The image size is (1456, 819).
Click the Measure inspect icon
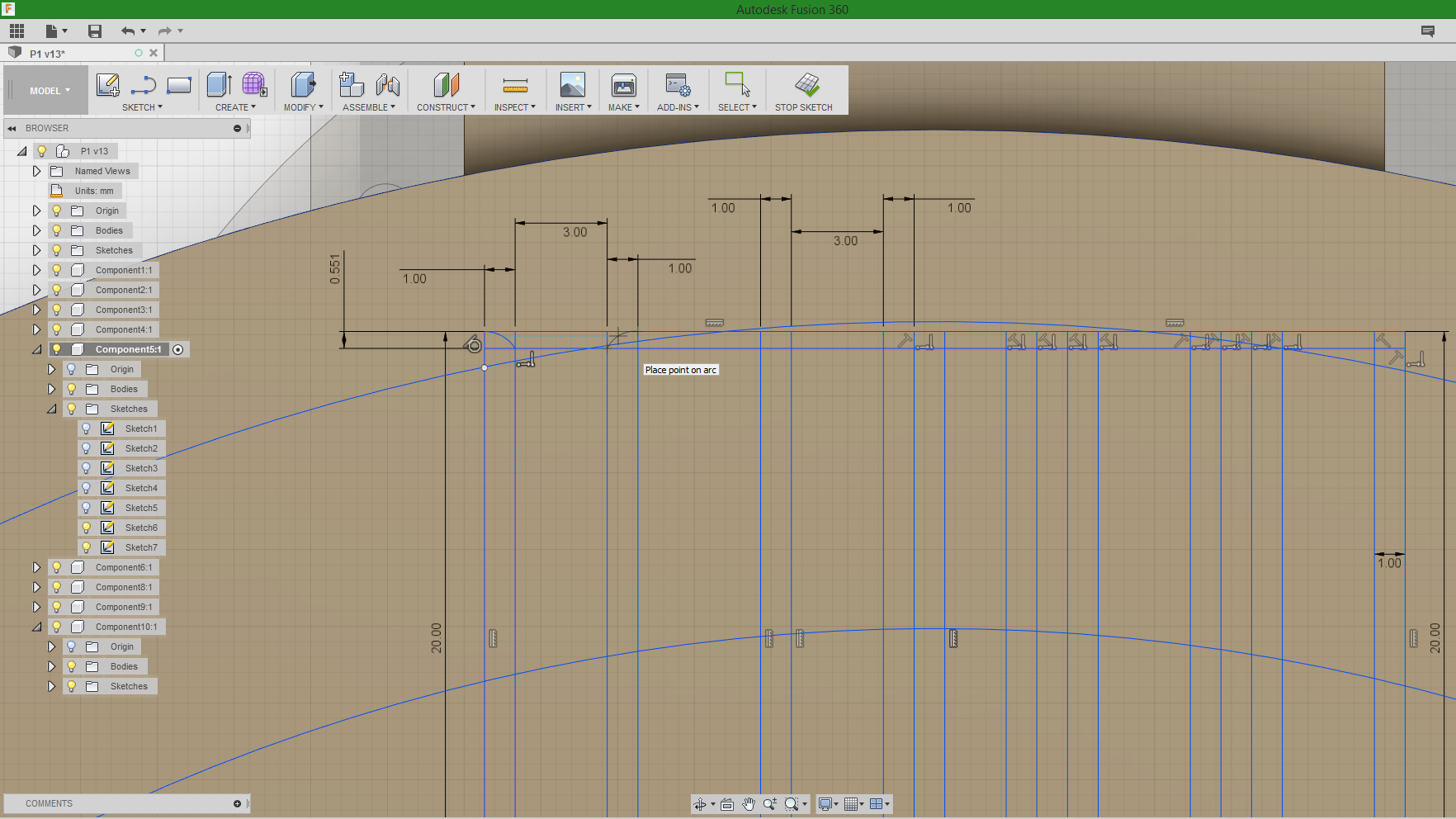pyautogui.click(x=515, y=85)
